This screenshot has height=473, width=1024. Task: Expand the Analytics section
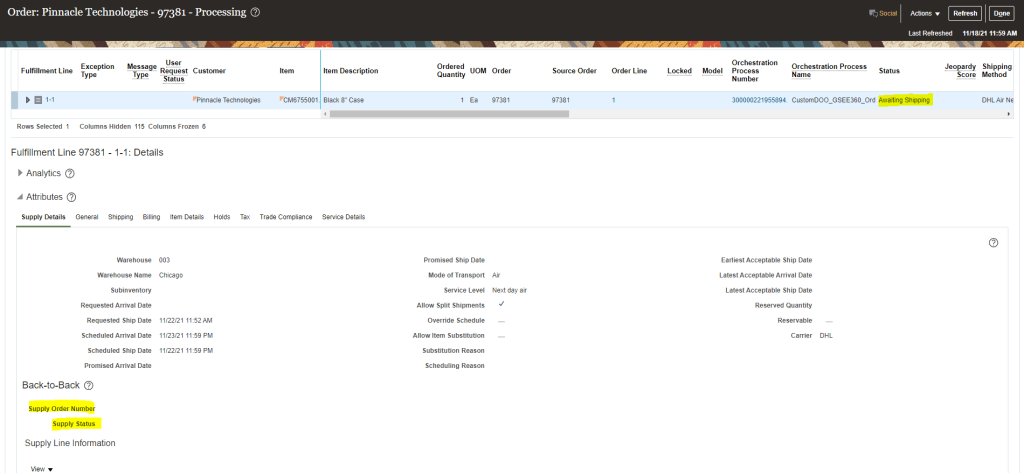tap(20, 173)
